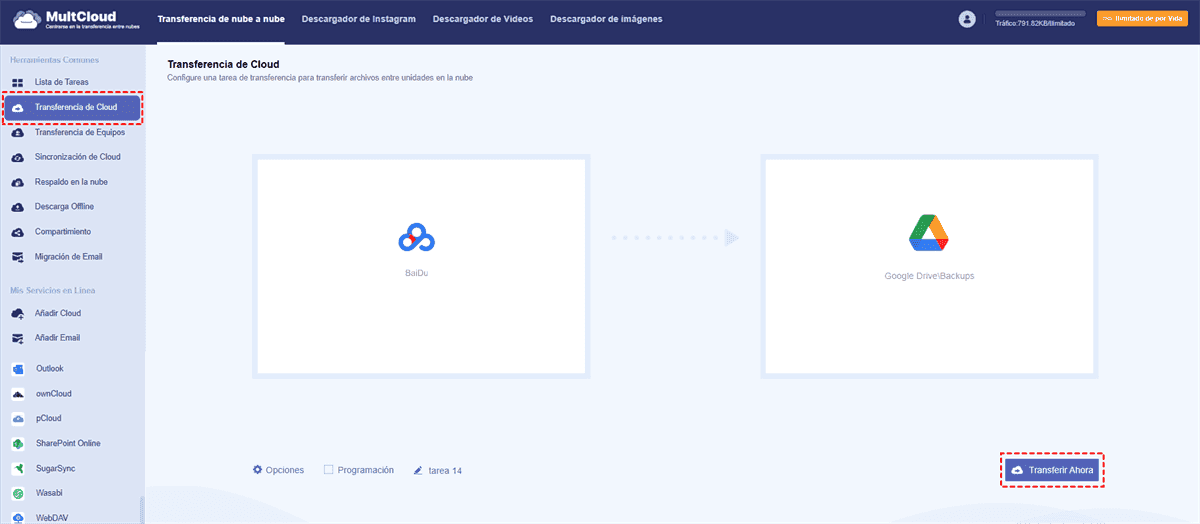Image resolution: width=1200 pixels, height=524 pixels.
Task: Open Lista de Tareas icon
Action: click(18, 82)
